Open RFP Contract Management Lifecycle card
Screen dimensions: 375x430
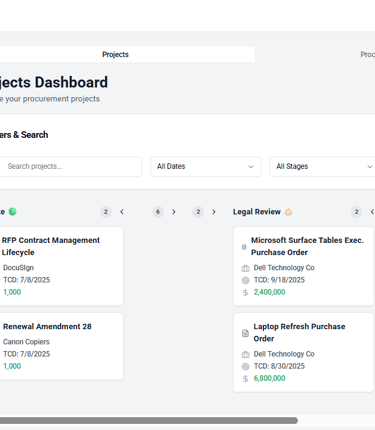click(x=61, y=266)
